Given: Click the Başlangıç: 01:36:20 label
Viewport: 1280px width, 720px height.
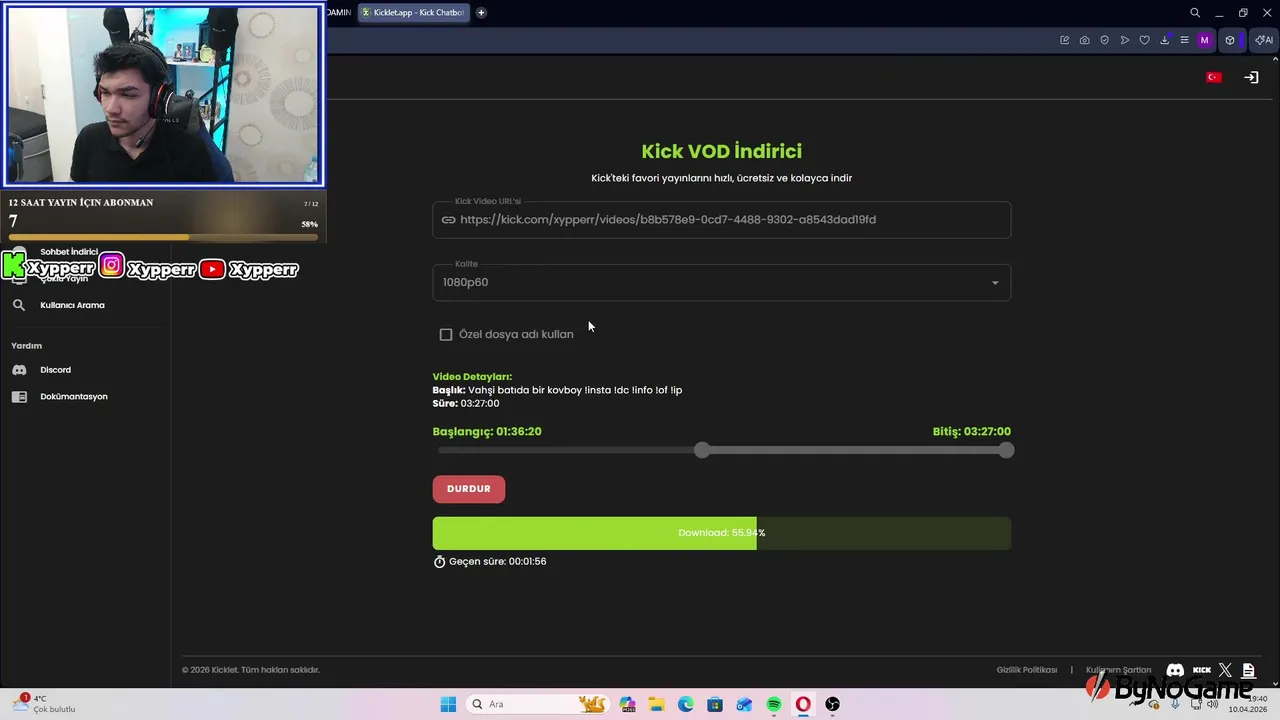Looking at the screenshot, I should point(487,432).
